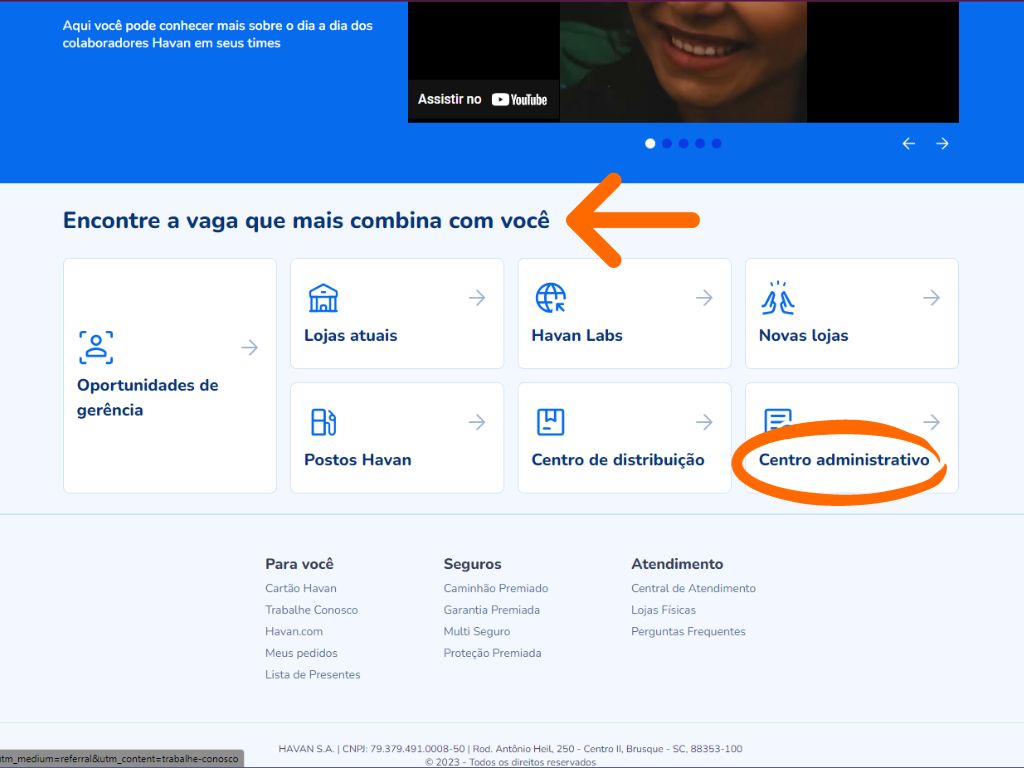Click the Novas lojas clapping hands icon
Viewport: 1024px width, 768px height.
point(778,298)
